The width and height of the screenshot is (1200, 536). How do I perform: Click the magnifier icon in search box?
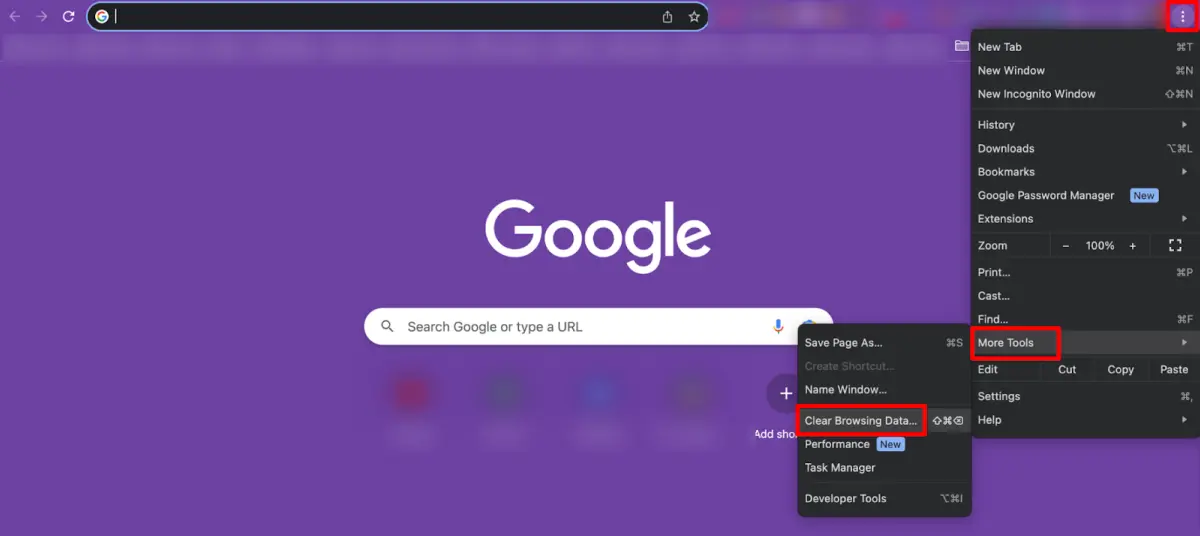[387, 326]
